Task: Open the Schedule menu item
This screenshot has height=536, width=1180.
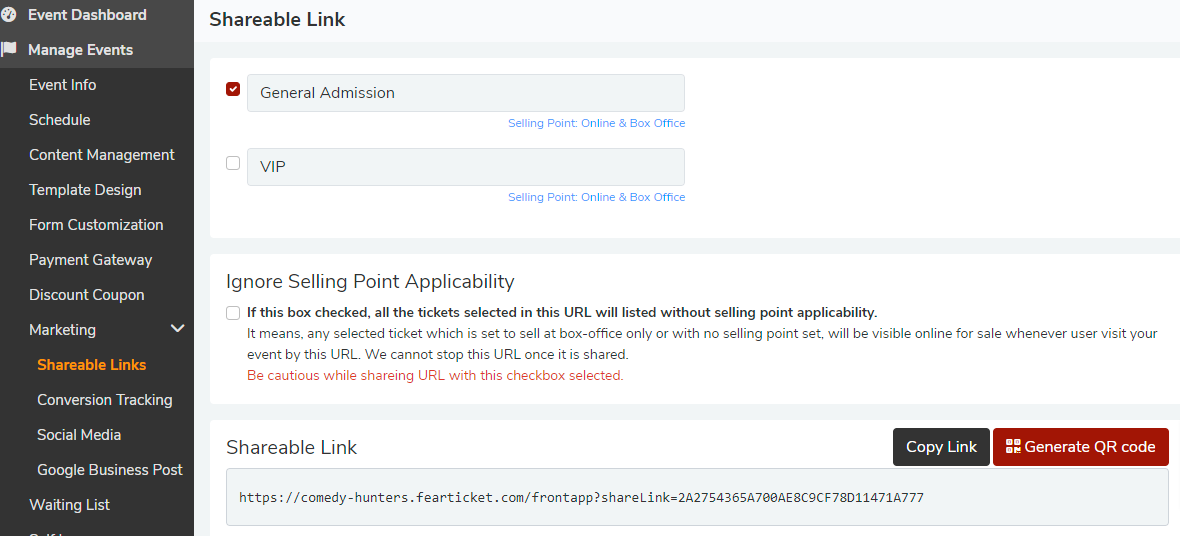Action: tap(59, 120)
